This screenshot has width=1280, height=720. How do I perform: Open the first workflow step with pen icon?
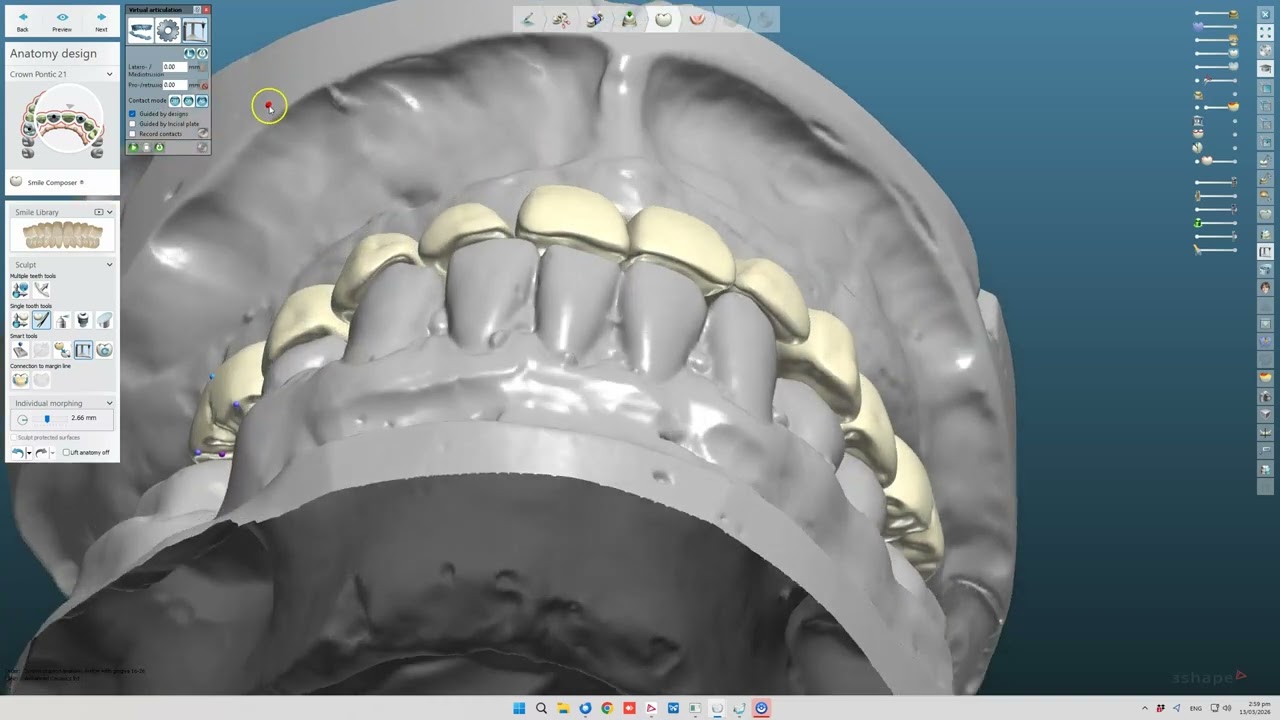point(528,19)
